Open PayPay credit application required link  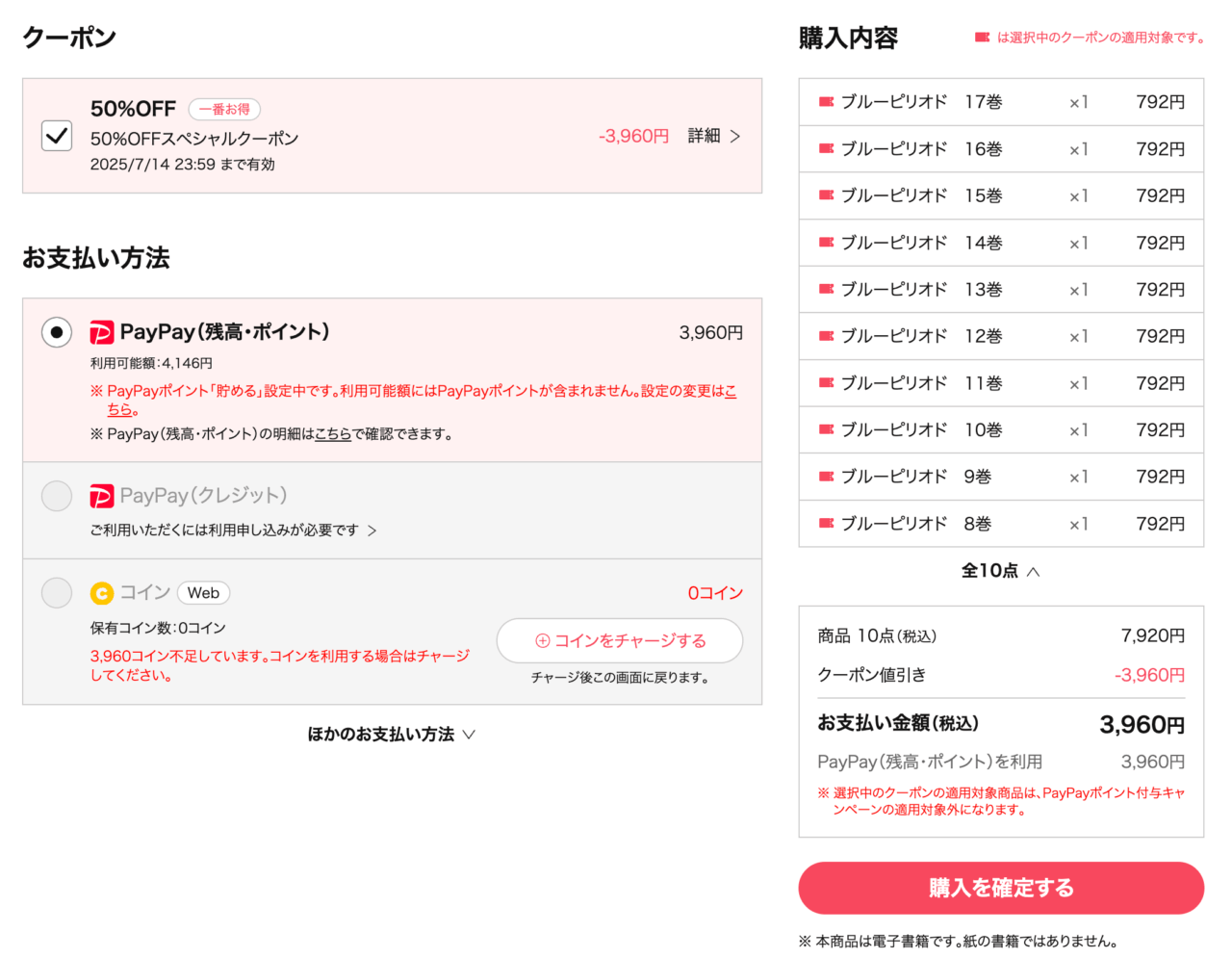[233, 531]
